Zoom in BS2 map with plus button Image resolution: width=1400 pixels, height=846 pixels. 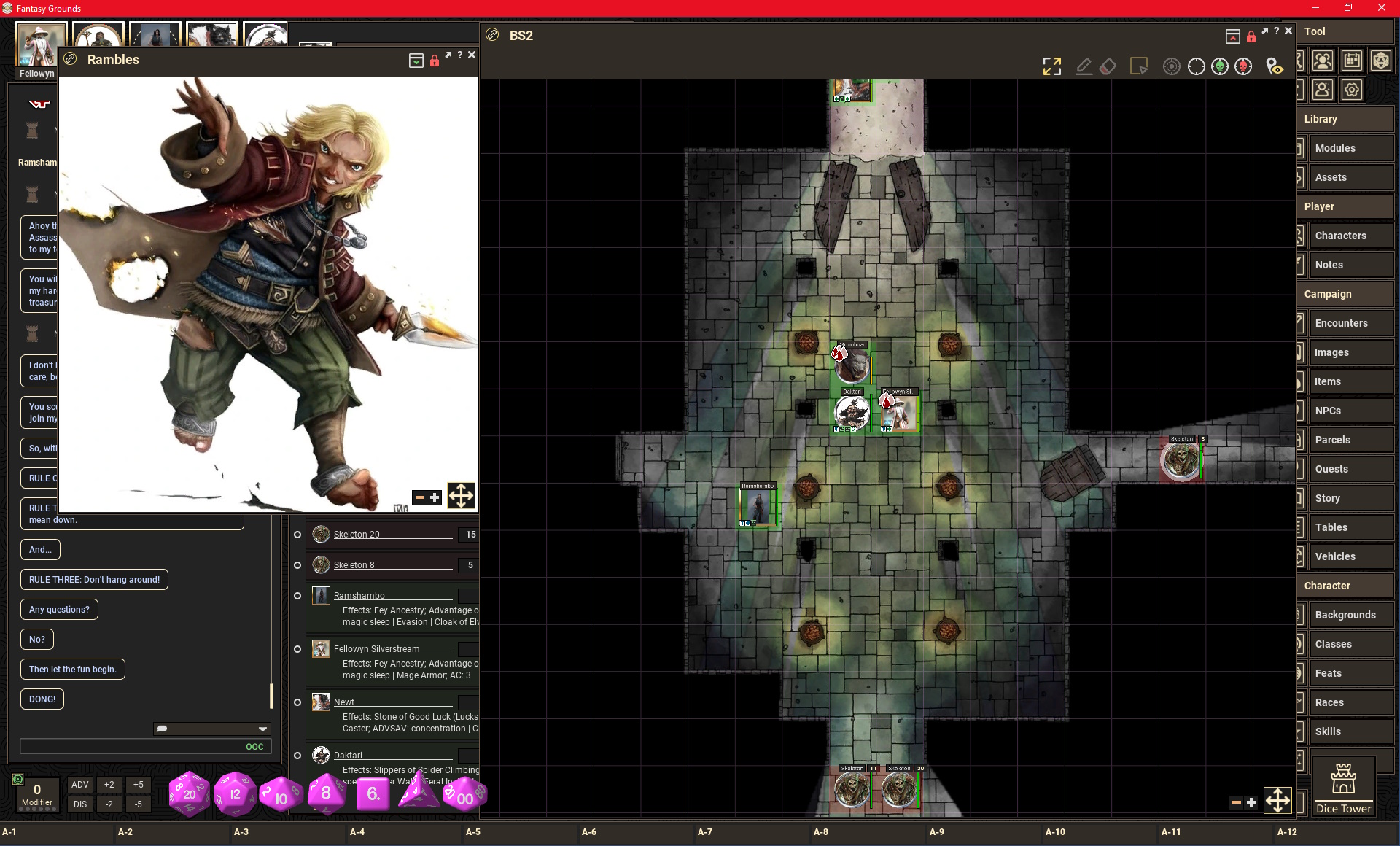click(x=1251, y=802)
